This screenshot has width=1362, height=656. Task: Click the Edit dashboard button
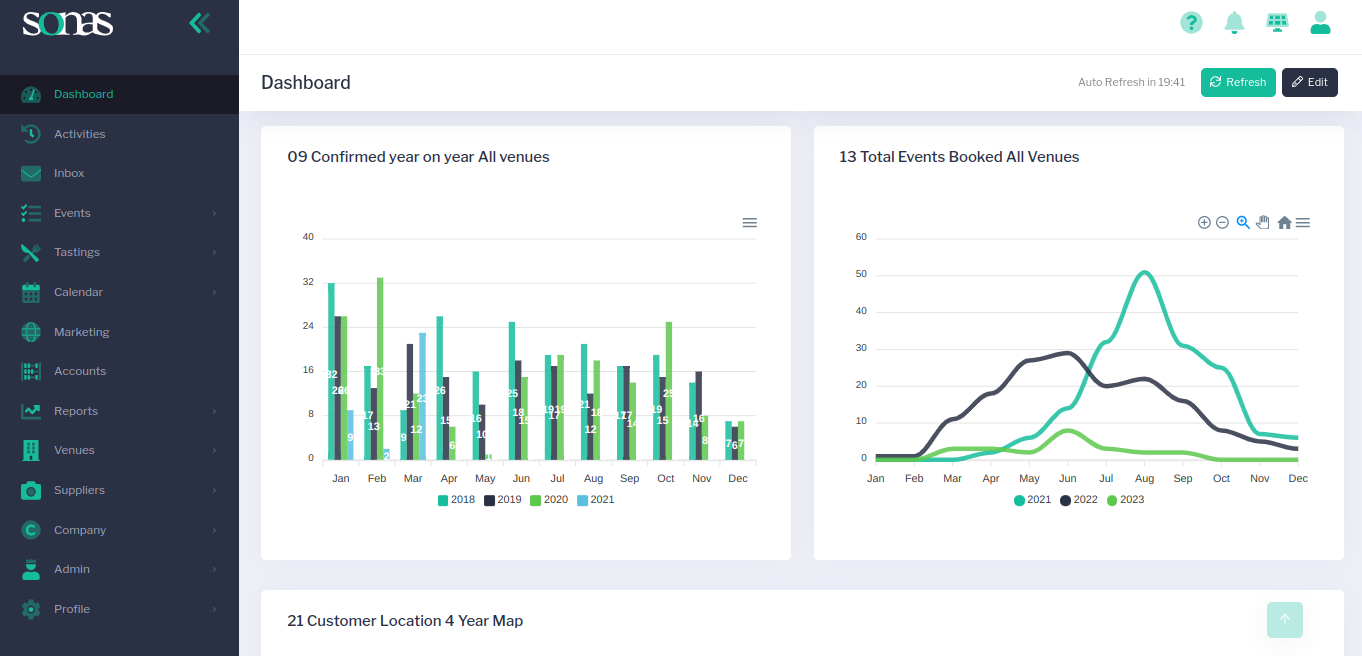tap(1309, 82)
